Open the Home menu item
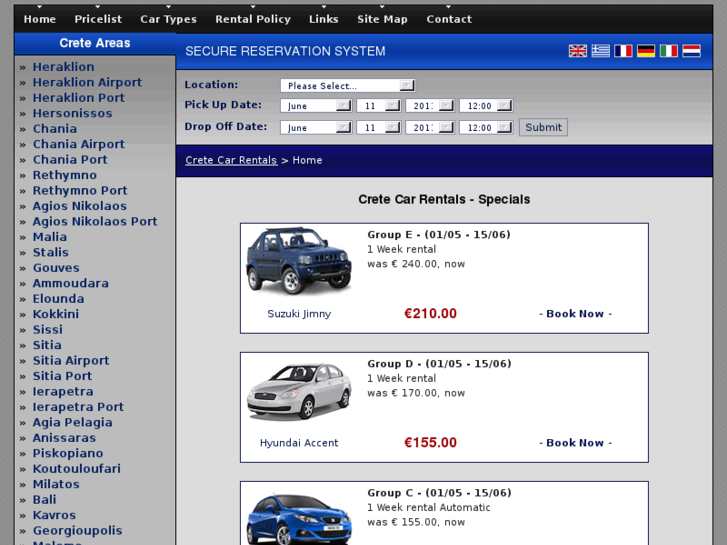Screen dimensions: 727x545 coord(40,19)
